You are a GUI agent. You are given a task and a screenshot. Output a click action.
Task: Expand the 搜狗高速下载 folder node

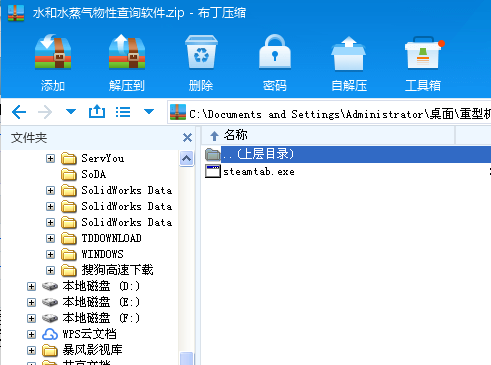[x=50, y=270]
